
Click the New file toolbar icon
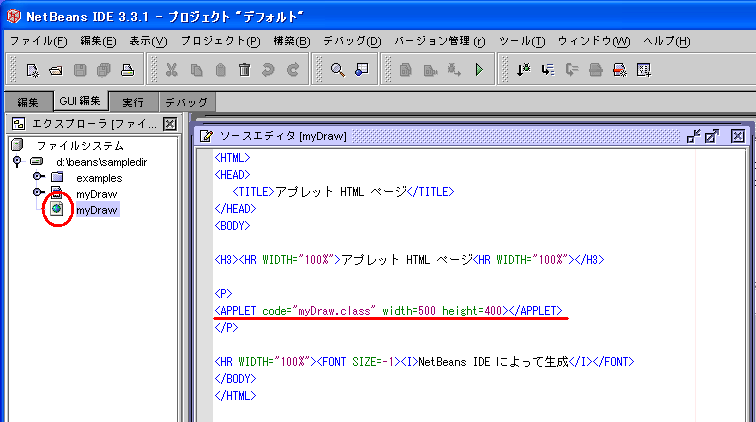click(32, 70)
